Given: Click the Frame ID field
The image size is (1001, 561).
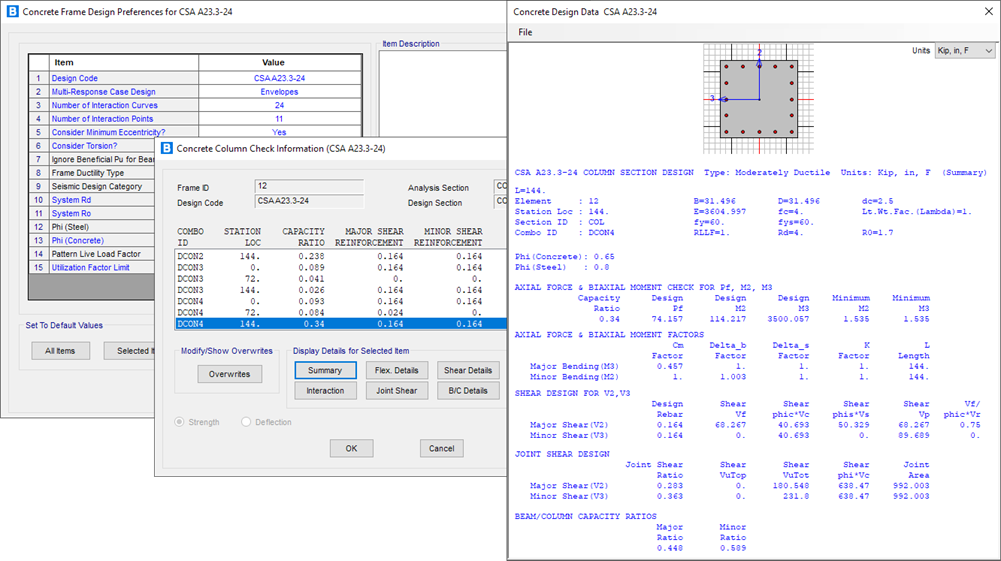Looking at the screenshot, I should pyautogui.click(x=309, y=187).
